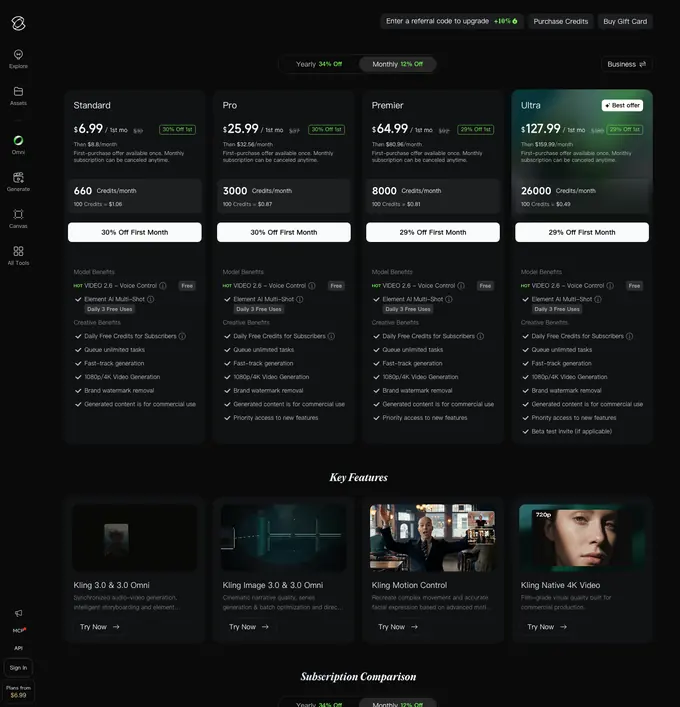
Task: Open the Assets folder icon
Action: [18, 92]
